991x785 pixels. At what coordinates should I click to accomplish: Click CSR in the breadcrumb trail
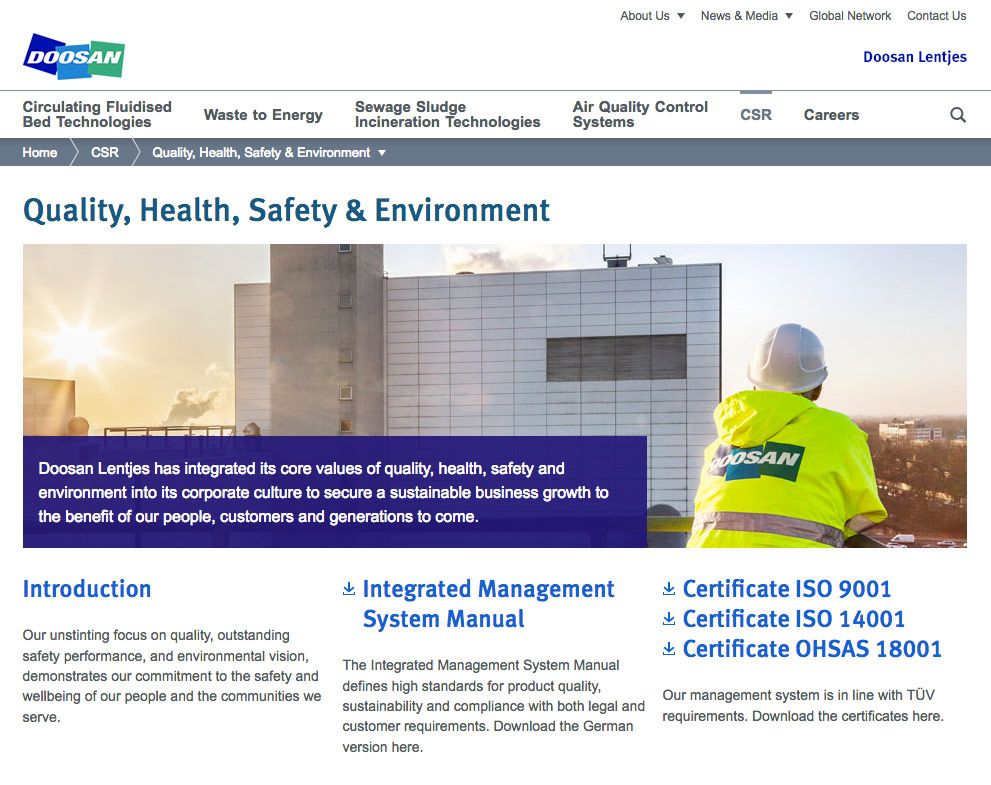coord(105,152)
